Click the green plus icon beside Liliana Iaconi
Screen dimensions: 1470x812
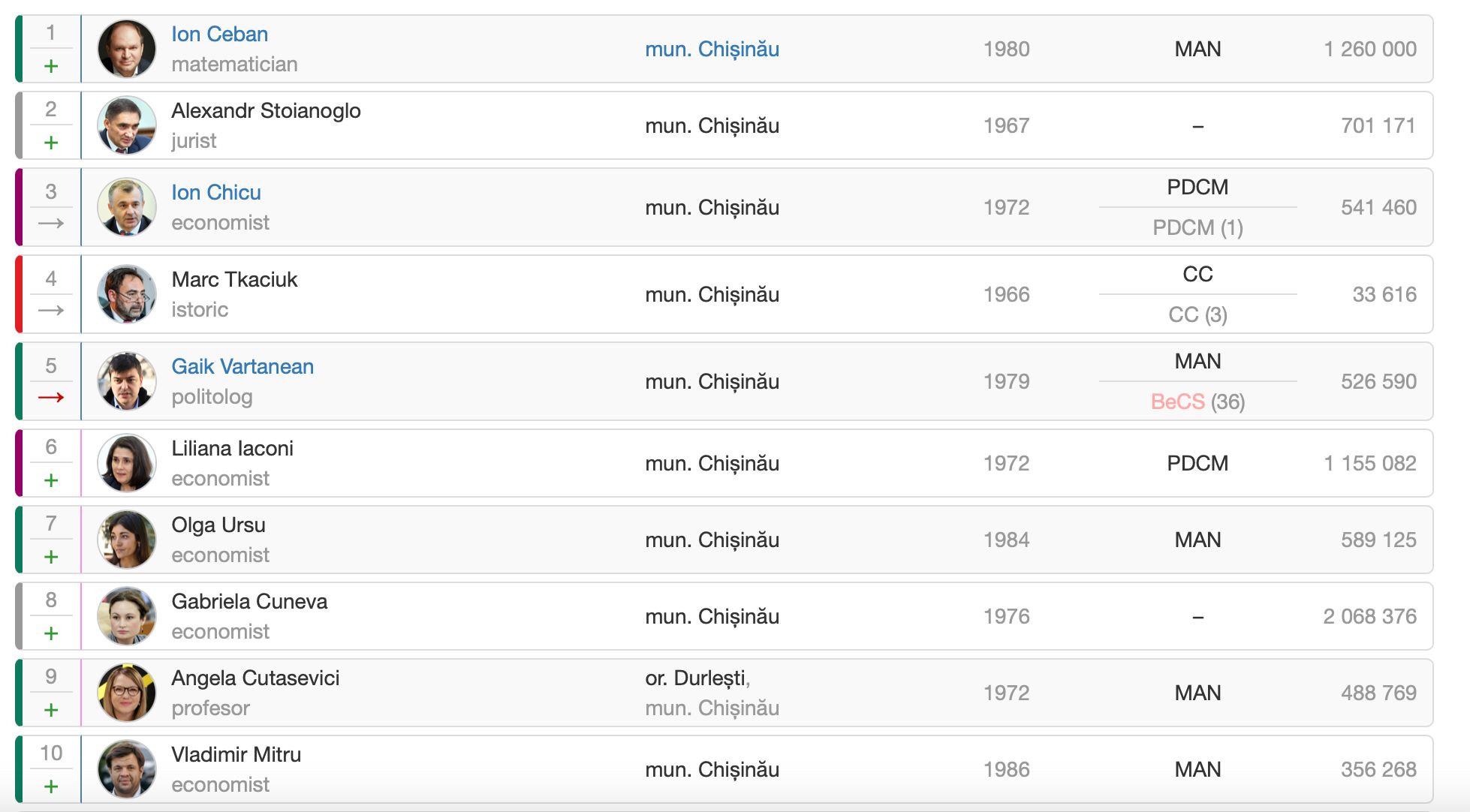pos(51,480)
